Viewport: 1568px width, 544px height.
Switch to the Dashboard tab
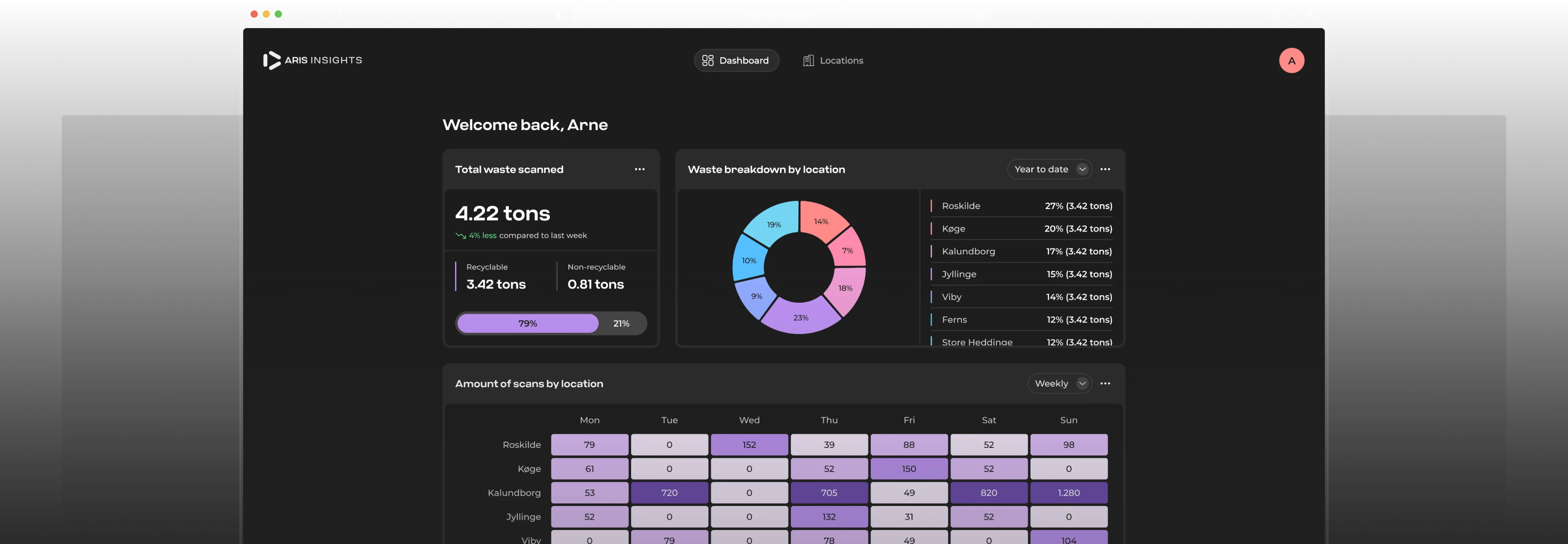point(736,60)
